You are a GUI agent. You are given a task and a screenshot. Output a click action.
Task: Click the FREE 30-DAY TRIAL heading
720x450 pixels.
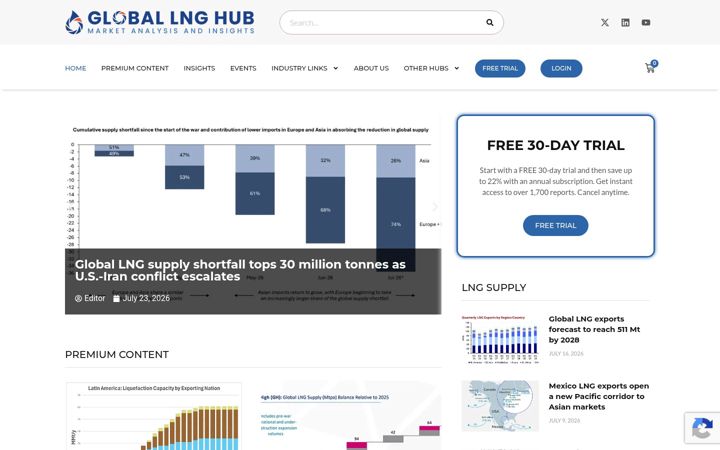pyautogui.click(x=556, y=145)
